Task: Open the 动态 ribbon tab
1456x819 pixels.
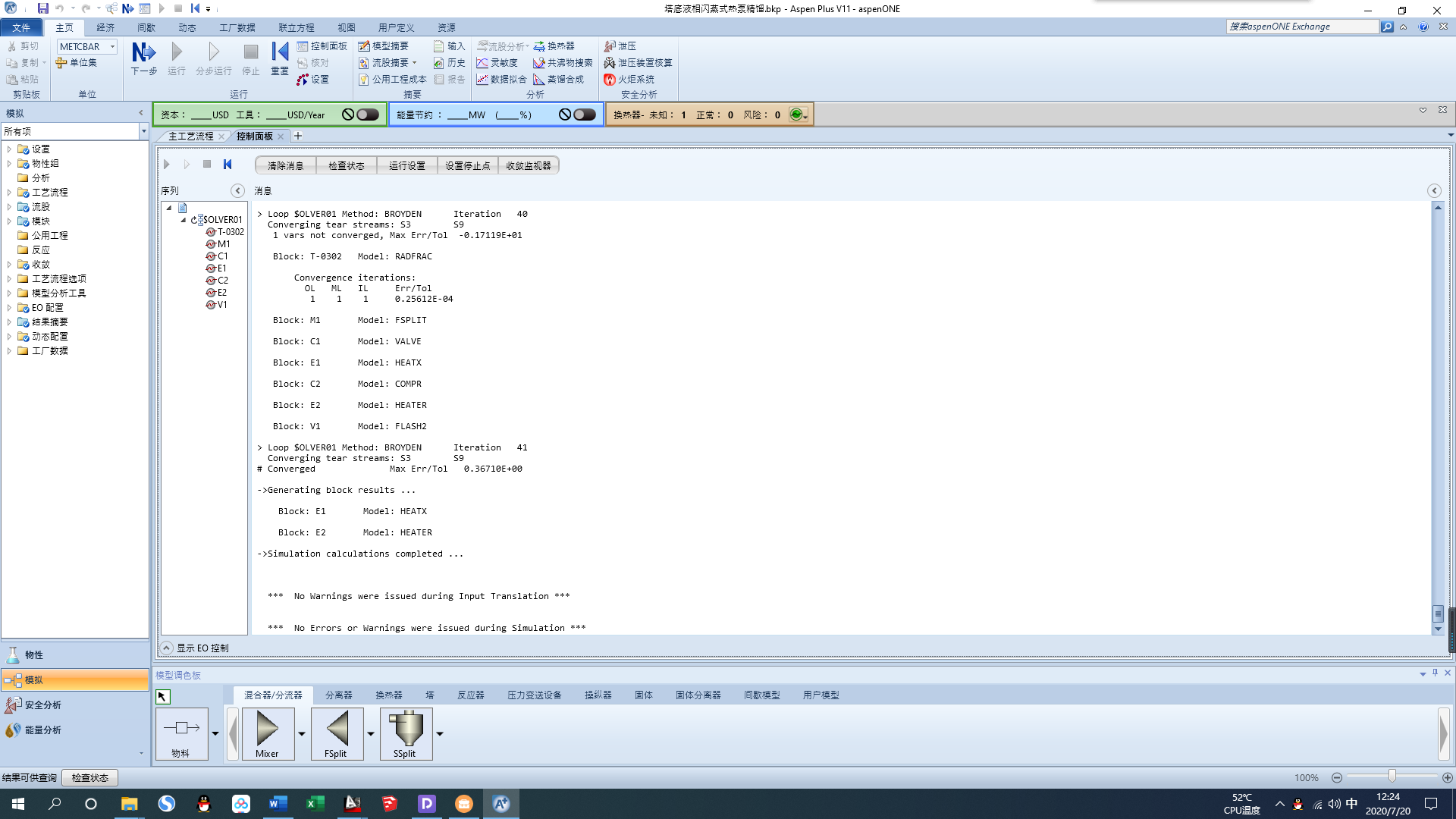Action: (x=187, y=27)
